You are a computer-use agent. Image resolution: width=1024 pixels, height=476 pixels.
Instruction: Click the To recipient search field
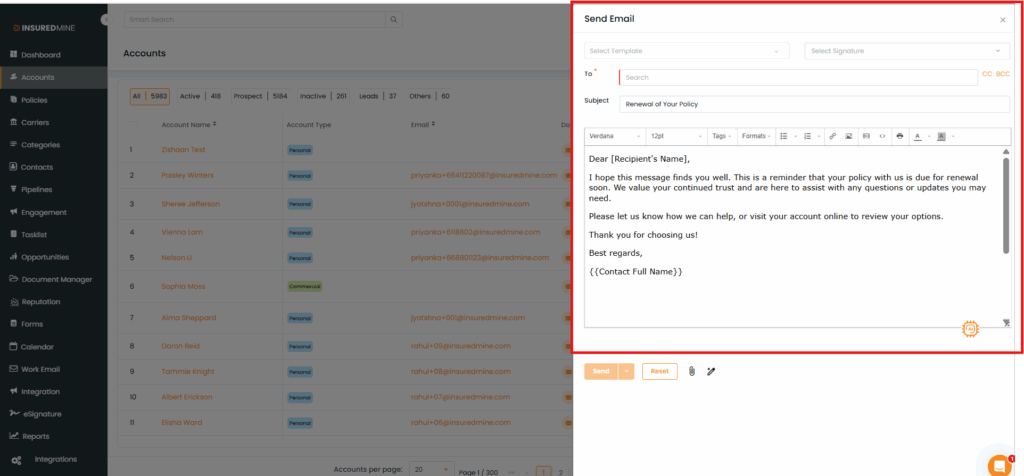click(797, 77)
